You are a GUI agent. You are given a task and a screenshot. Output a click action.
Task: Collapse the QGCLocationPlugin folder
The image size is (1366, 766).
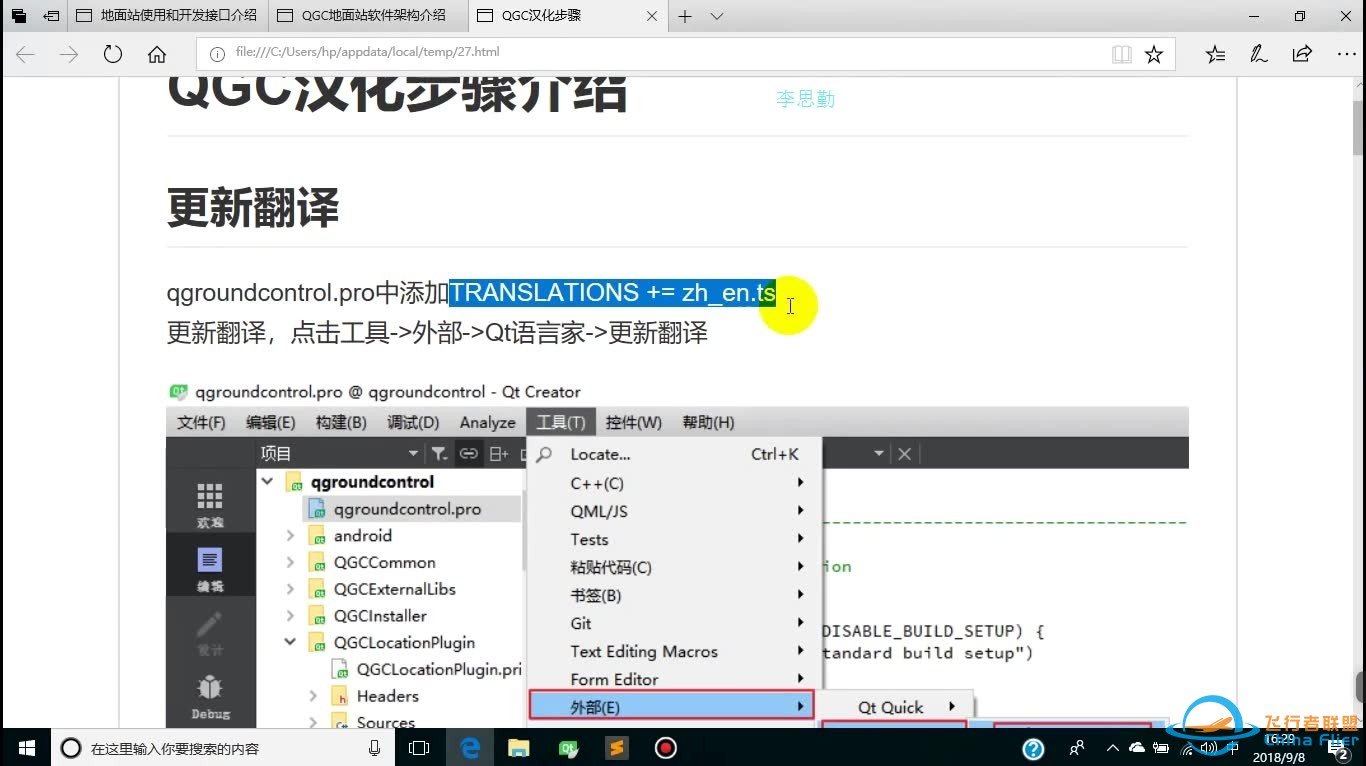(290, 642)
